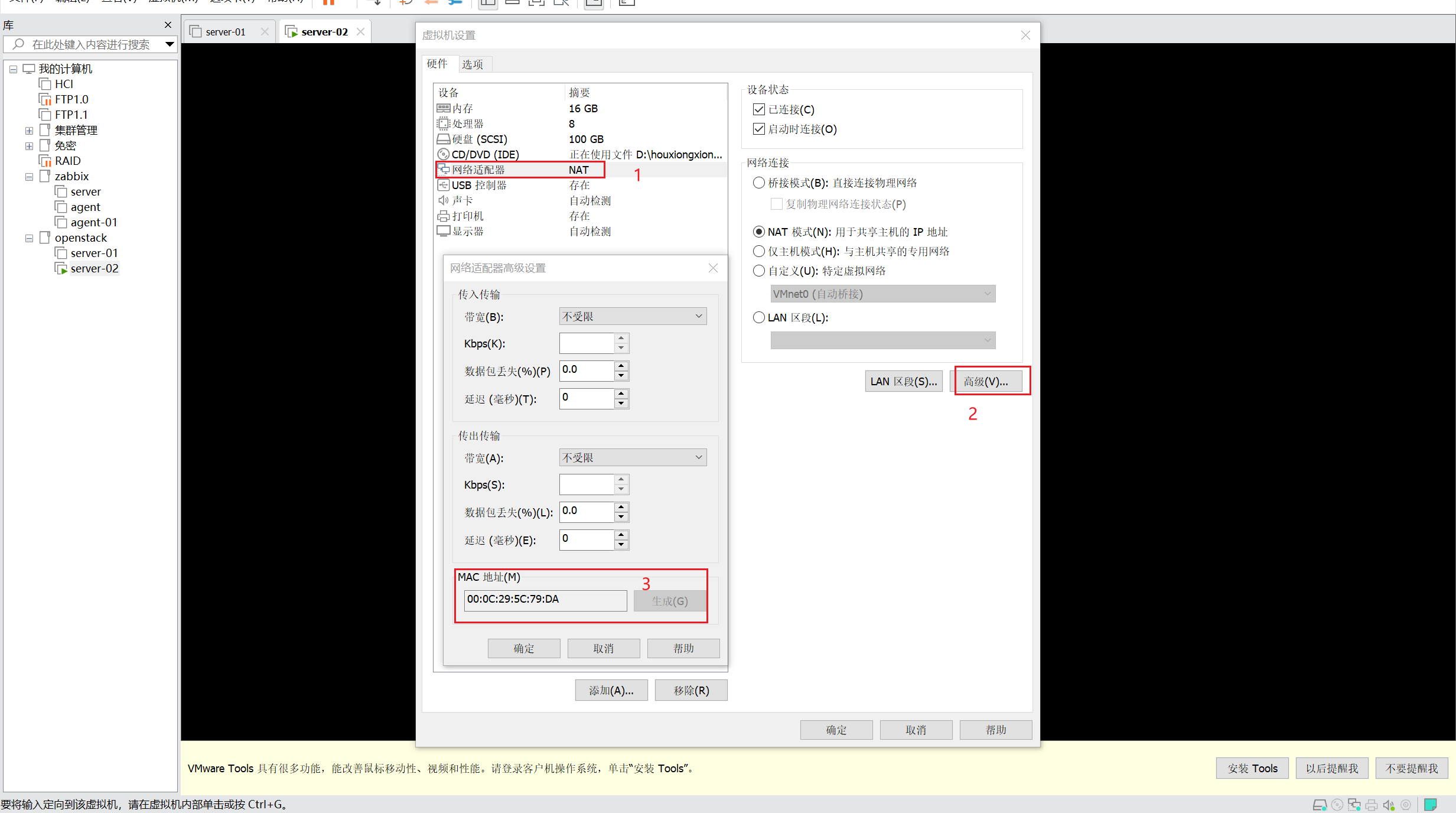Click the MAC address input field
This screenshot has width=1456, height=813.
coord(545,599)
